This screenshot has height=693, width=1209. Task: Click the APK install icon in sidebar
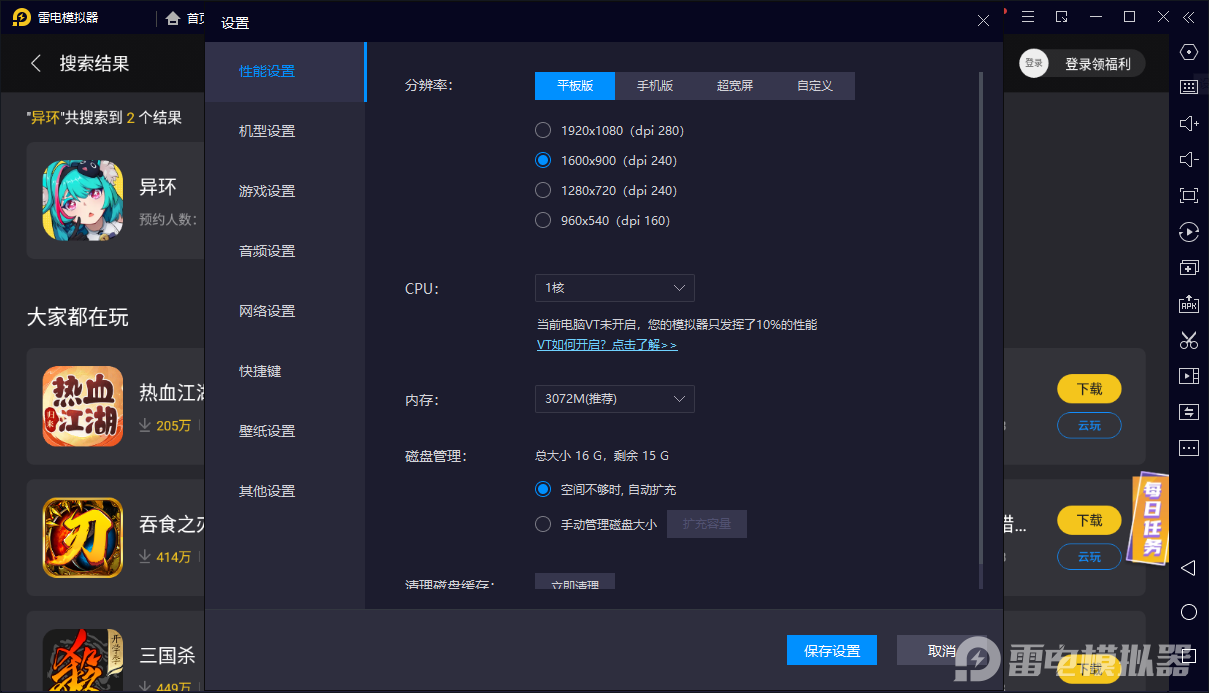point(1188,304)
